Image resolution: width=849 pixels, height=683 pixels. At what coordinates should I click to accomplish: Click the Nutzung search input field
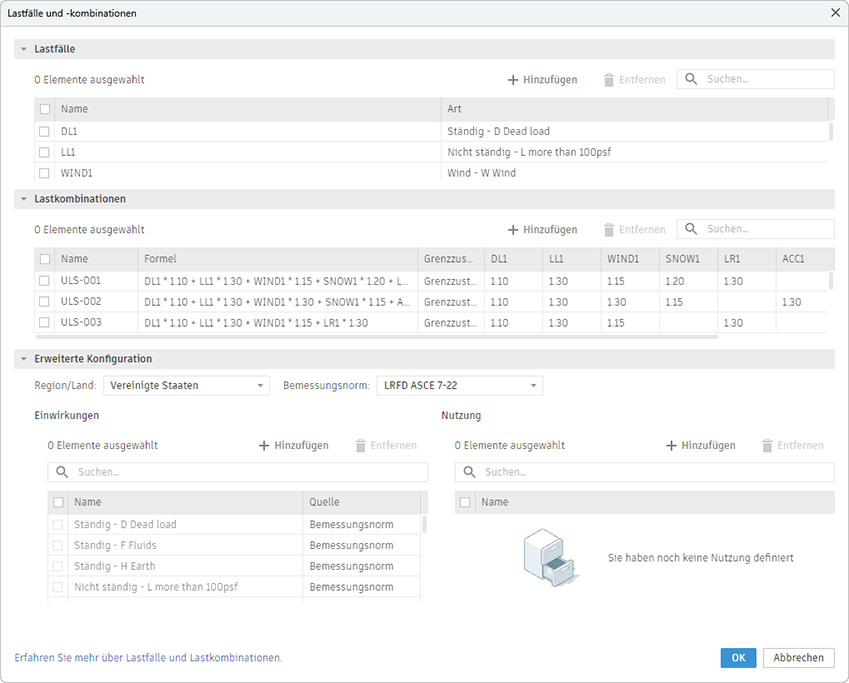tap(655, 472)
